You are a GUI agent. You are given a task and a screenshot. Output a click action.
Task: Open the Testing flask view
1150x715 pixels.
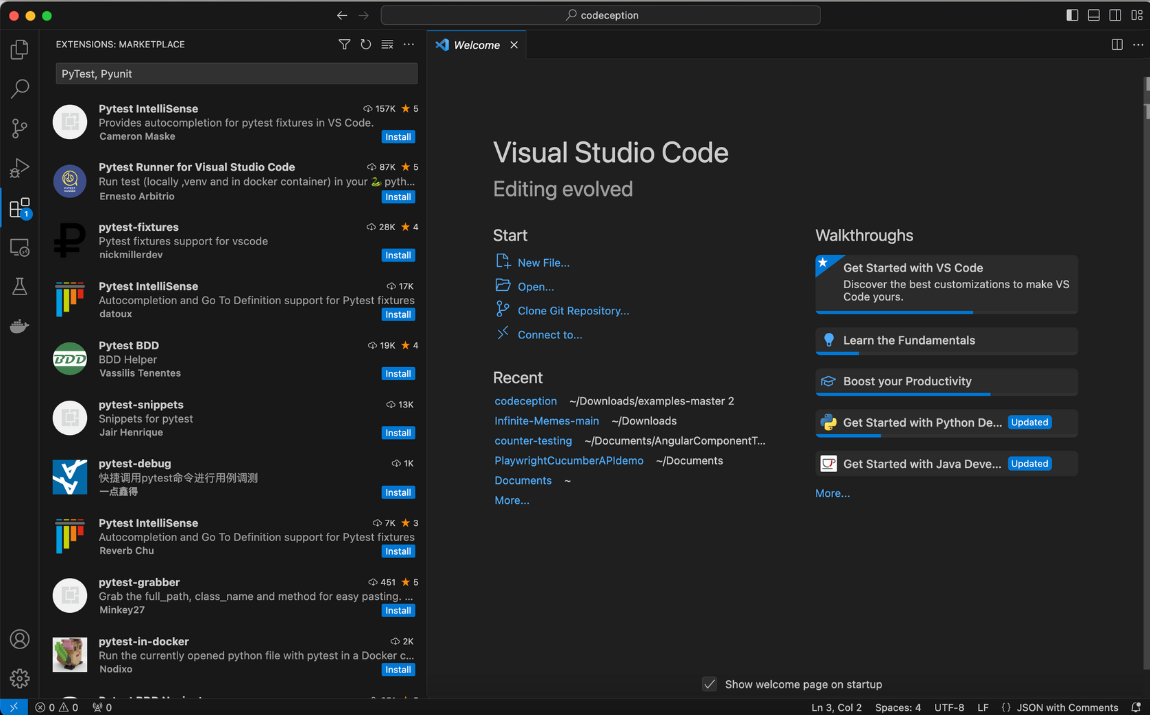(x=19, y=286)
